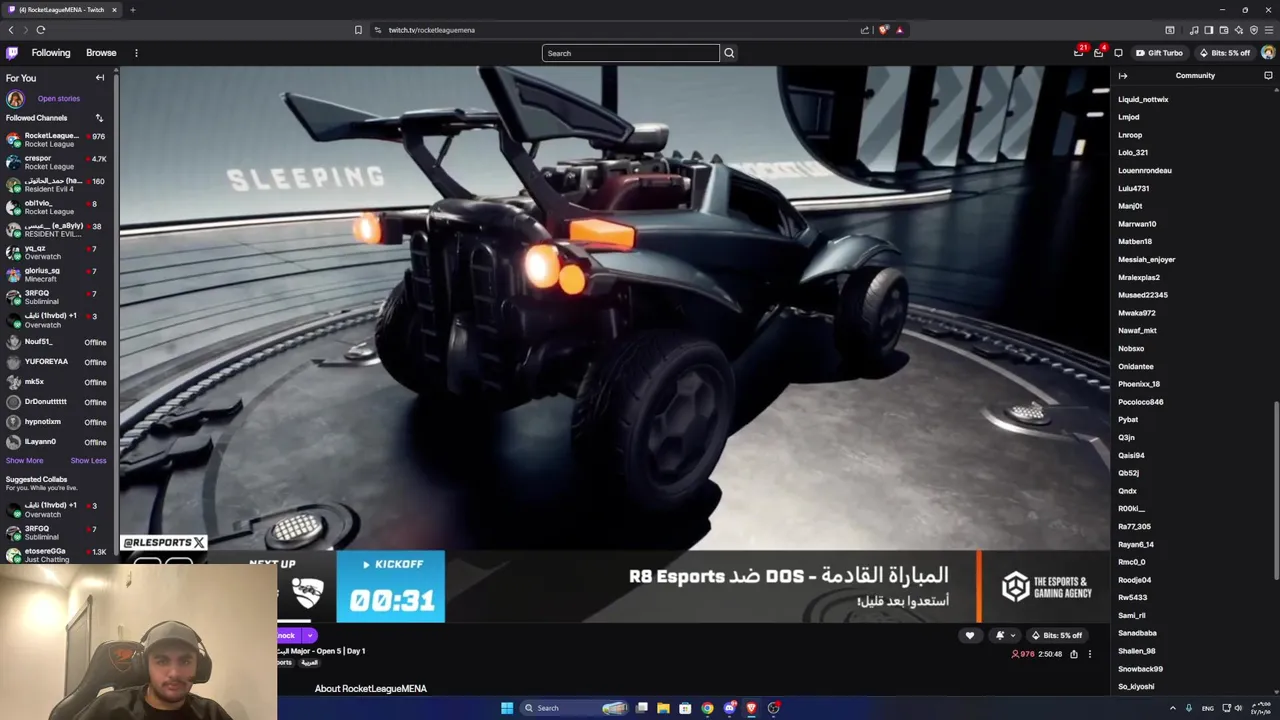Open the etoereGGa Just Chatting channel
The width and height of the screenshot is (1280, 720).
pos(56,555)
